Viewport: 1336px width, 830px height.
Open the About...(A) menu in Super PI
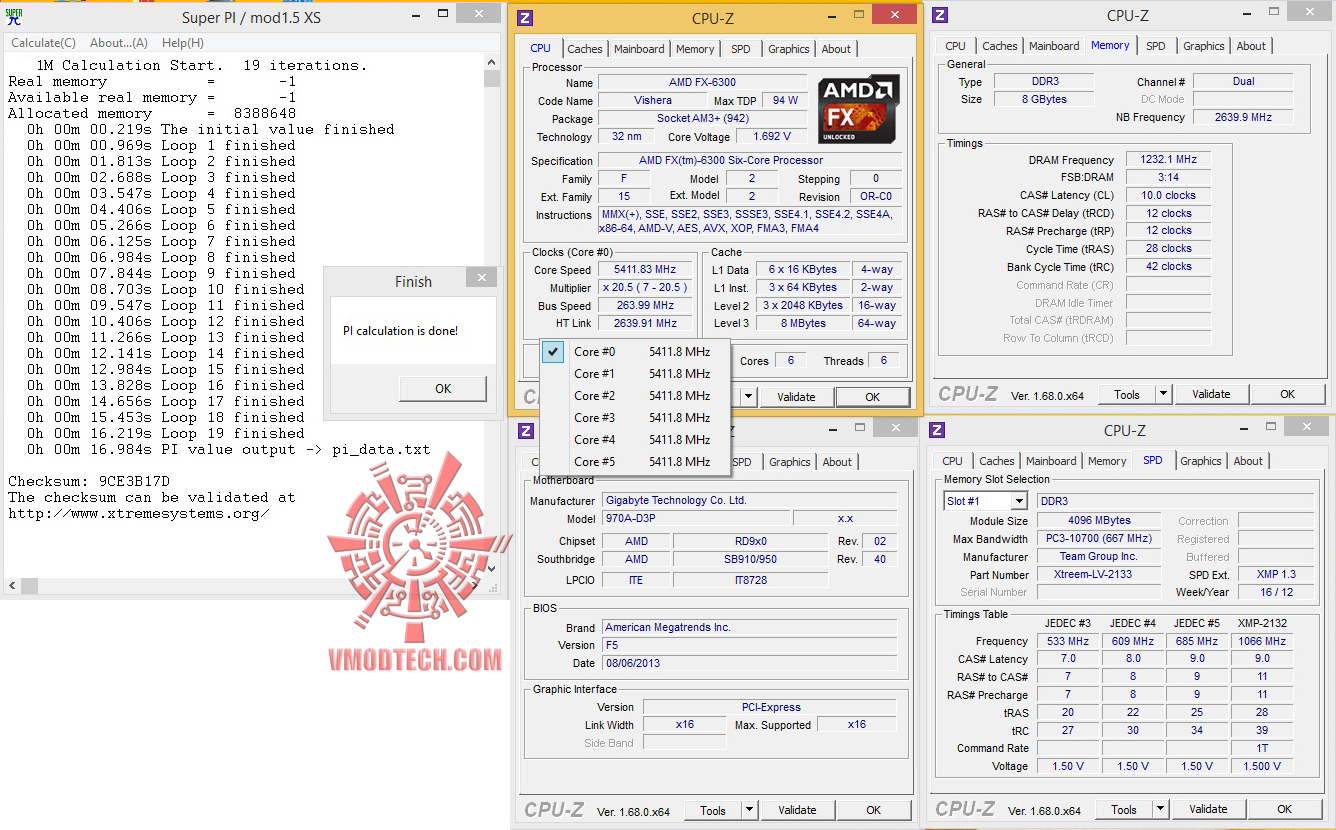pyautogui.click(x=119, y=43)
